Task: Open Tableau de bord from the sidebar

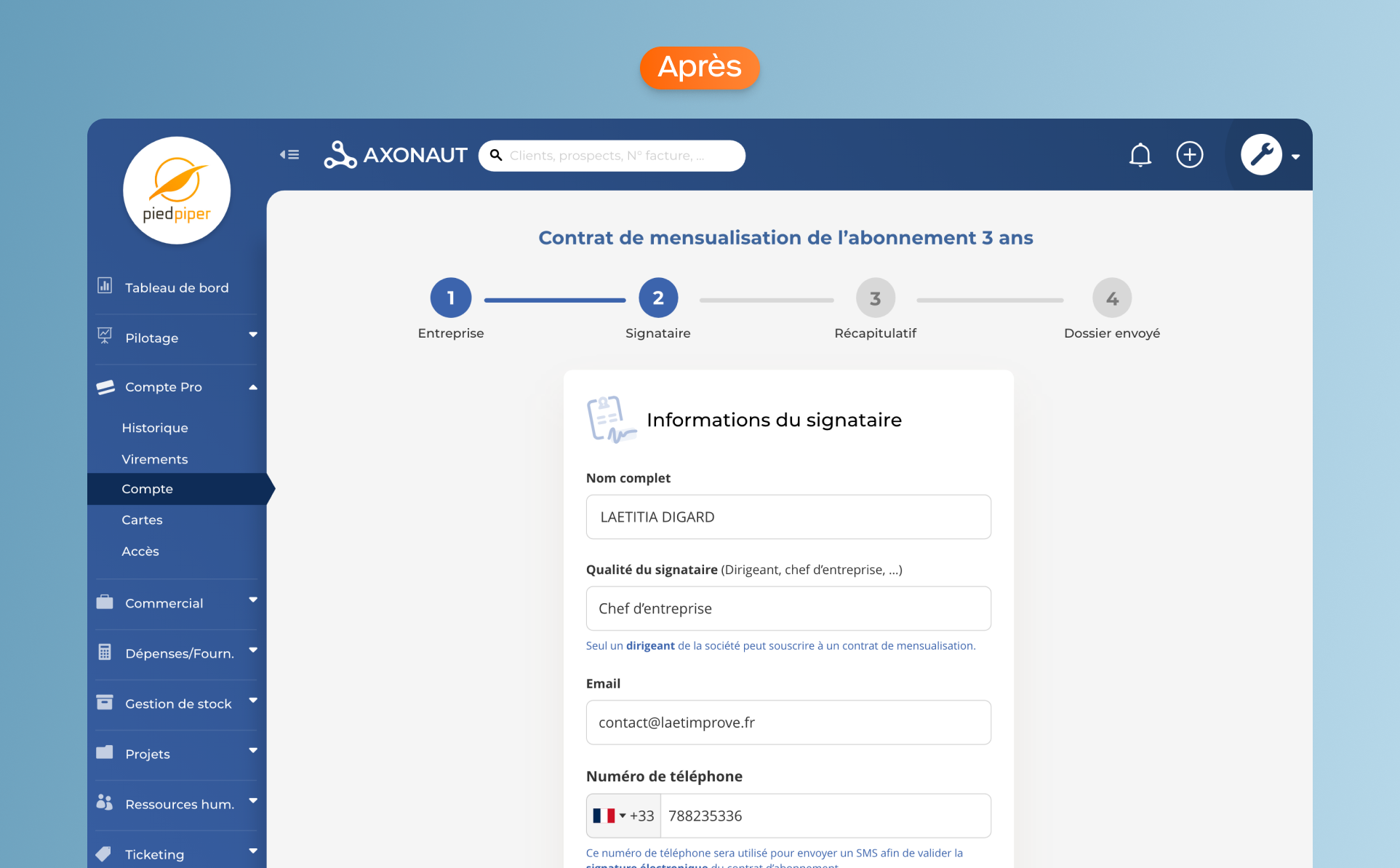Action: point(176,287)
